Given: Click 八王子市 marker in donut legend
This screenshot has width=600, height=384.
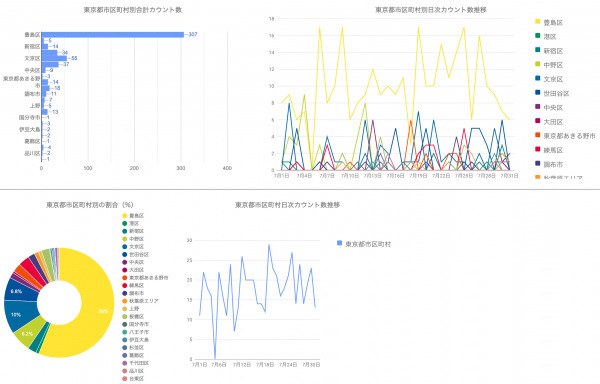Looking at the screenshot, I should (124, 332).
